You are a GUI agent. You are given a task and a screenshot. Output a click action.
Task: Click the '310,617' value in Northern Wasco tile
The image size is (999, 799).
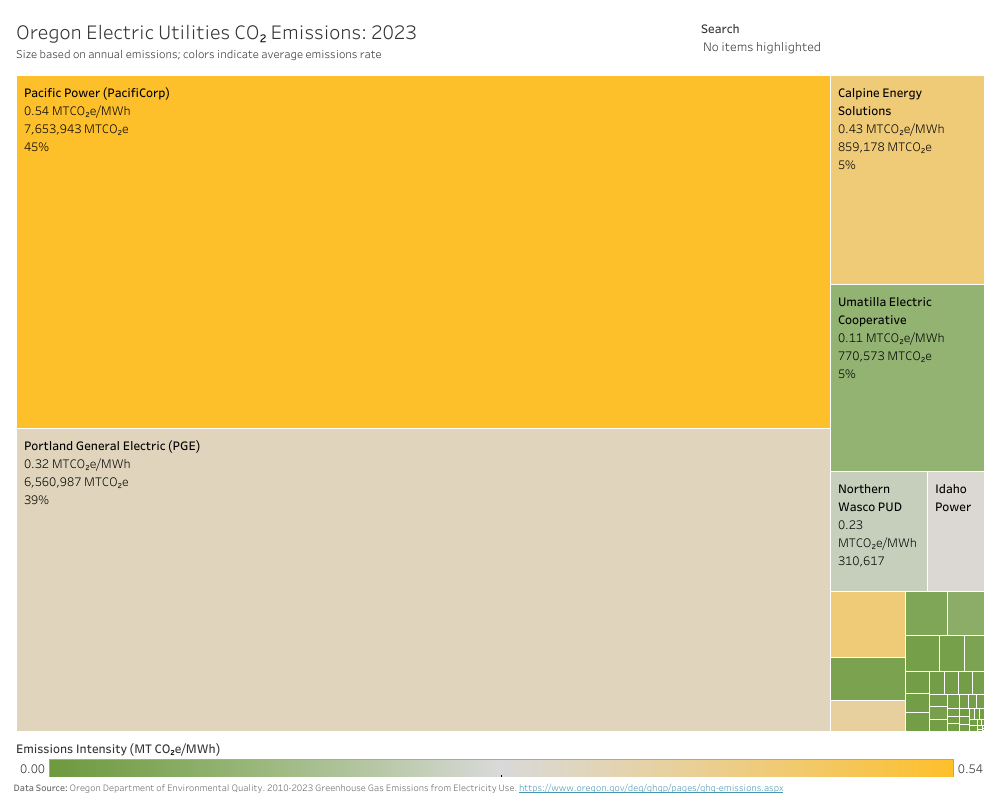click(861, 561)
